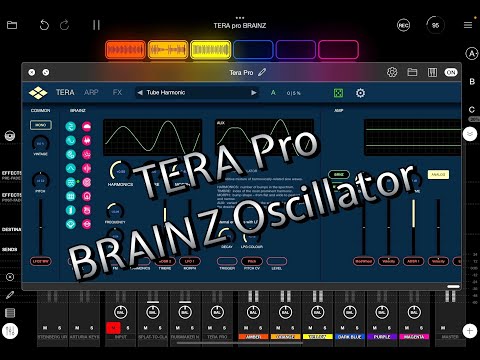Go to next preset with right arrow
This screenshot has width=480, height=360.
254,93
